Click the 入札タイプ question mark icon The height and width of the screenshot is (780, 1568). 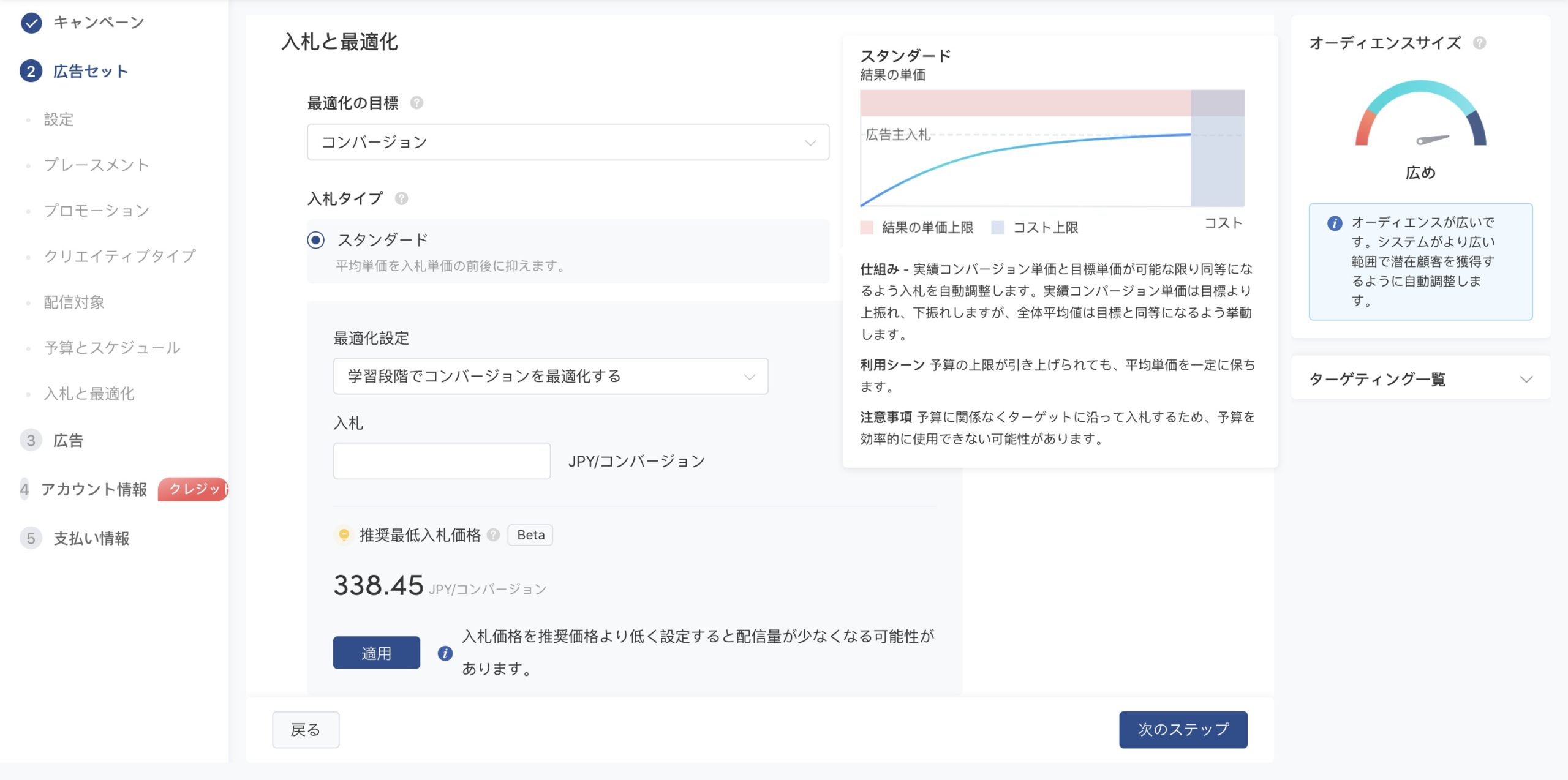click(x=402, y=198)
